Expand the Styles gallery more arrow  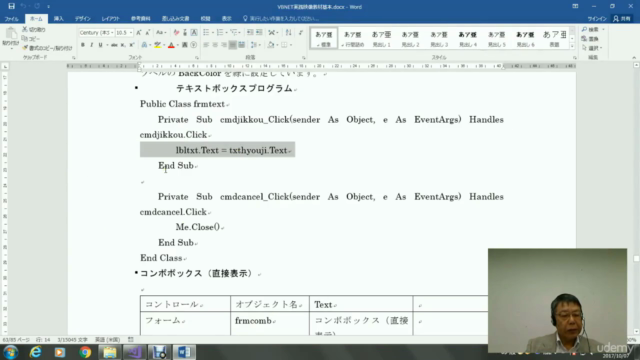tap(572, 46)
